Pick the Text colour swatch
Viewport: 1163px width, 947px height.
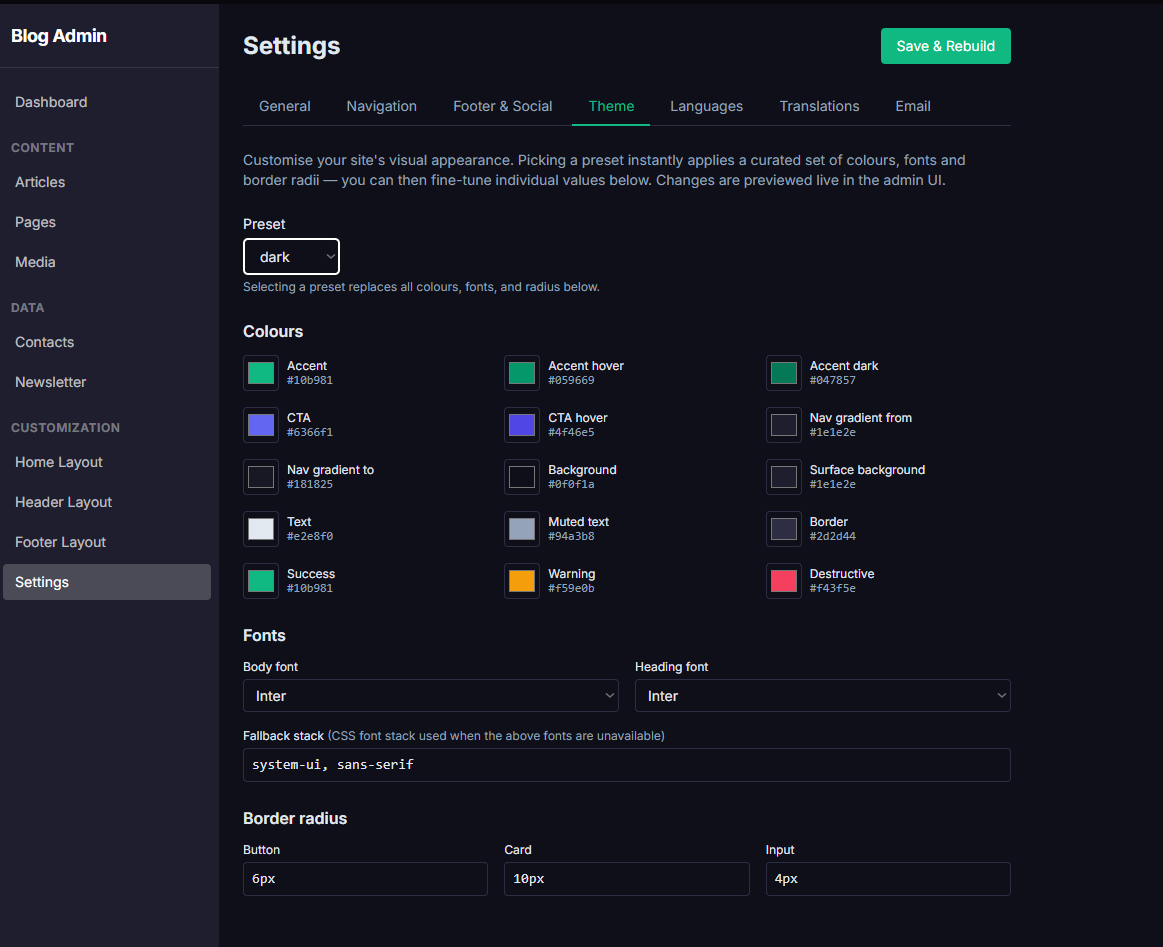261,529
